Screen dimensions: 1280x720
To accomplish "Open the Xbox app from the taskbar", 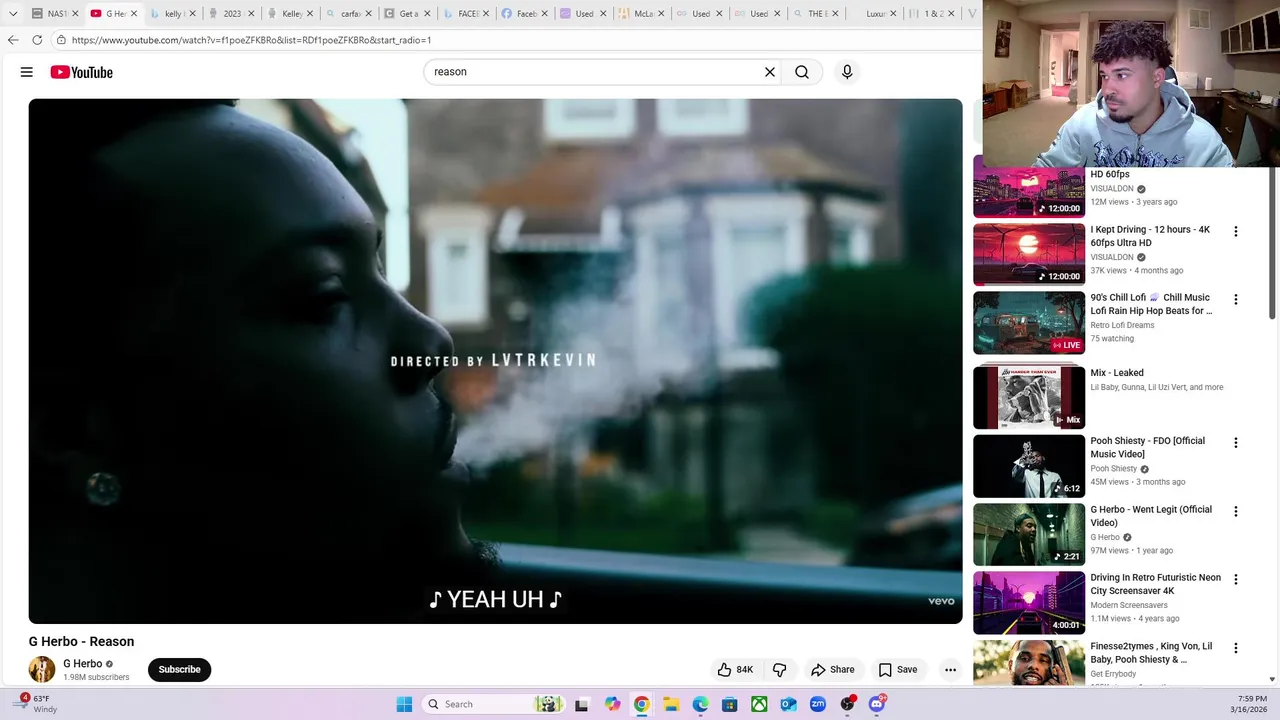I will (760, 704).
